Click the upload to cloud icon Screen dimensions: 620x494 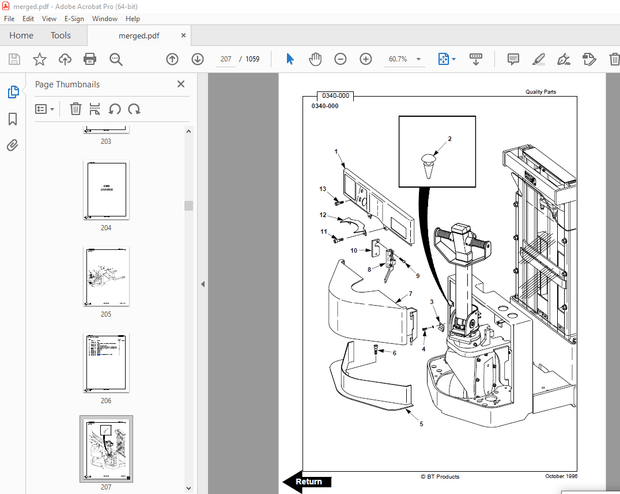click(65, 59)
